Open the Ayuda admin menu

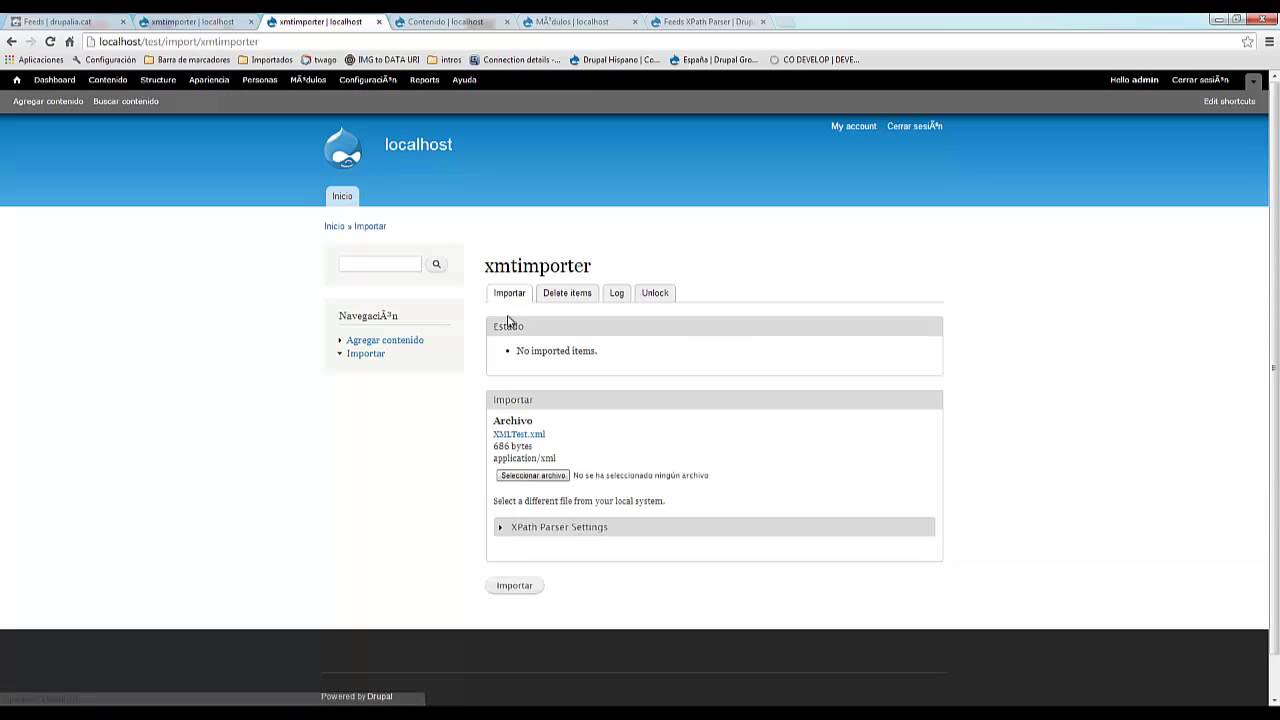click(x=464, y=80)
